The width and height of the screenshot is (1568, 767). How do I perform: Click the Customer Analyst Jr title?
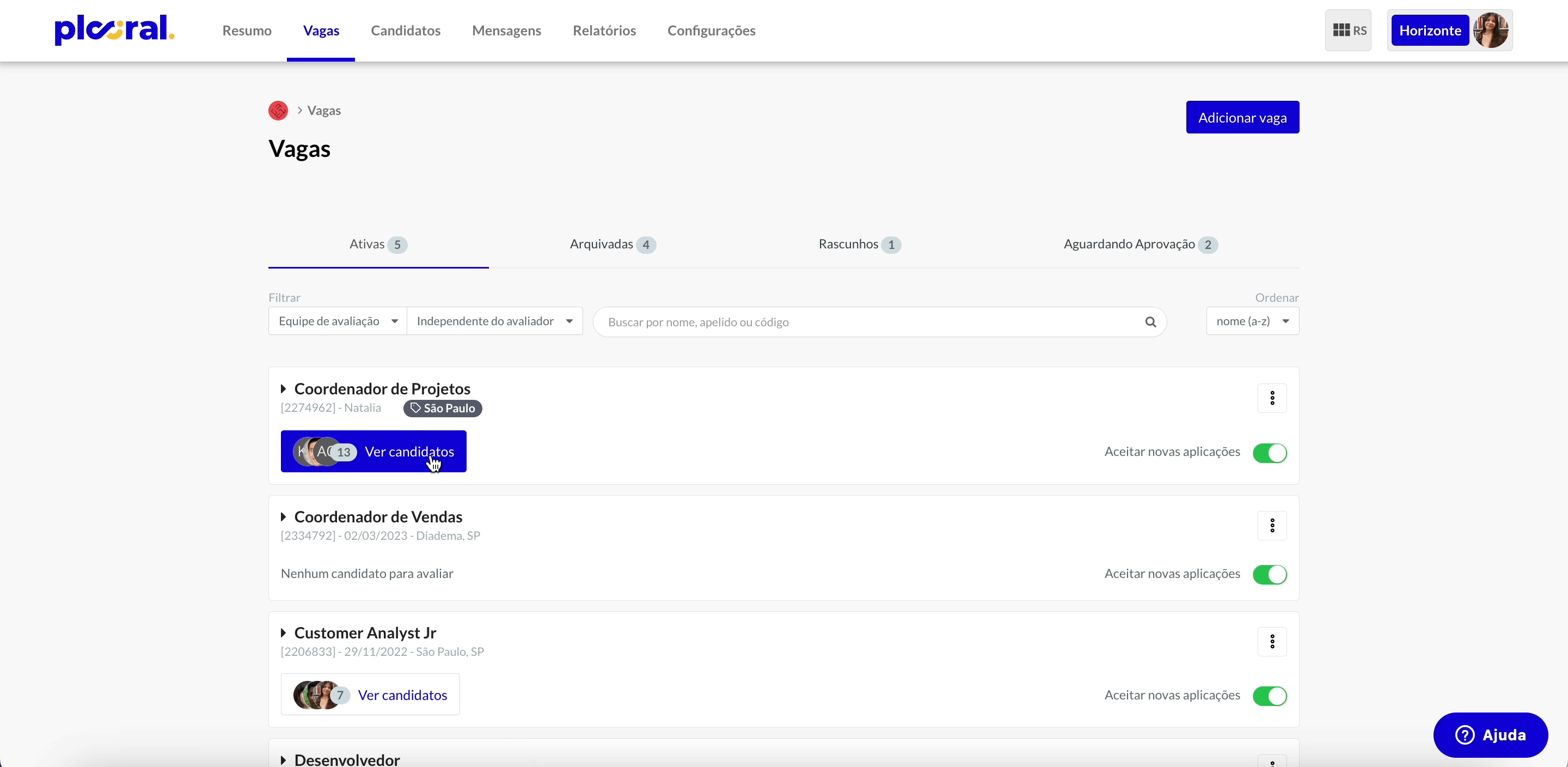[x=365, y=632]
